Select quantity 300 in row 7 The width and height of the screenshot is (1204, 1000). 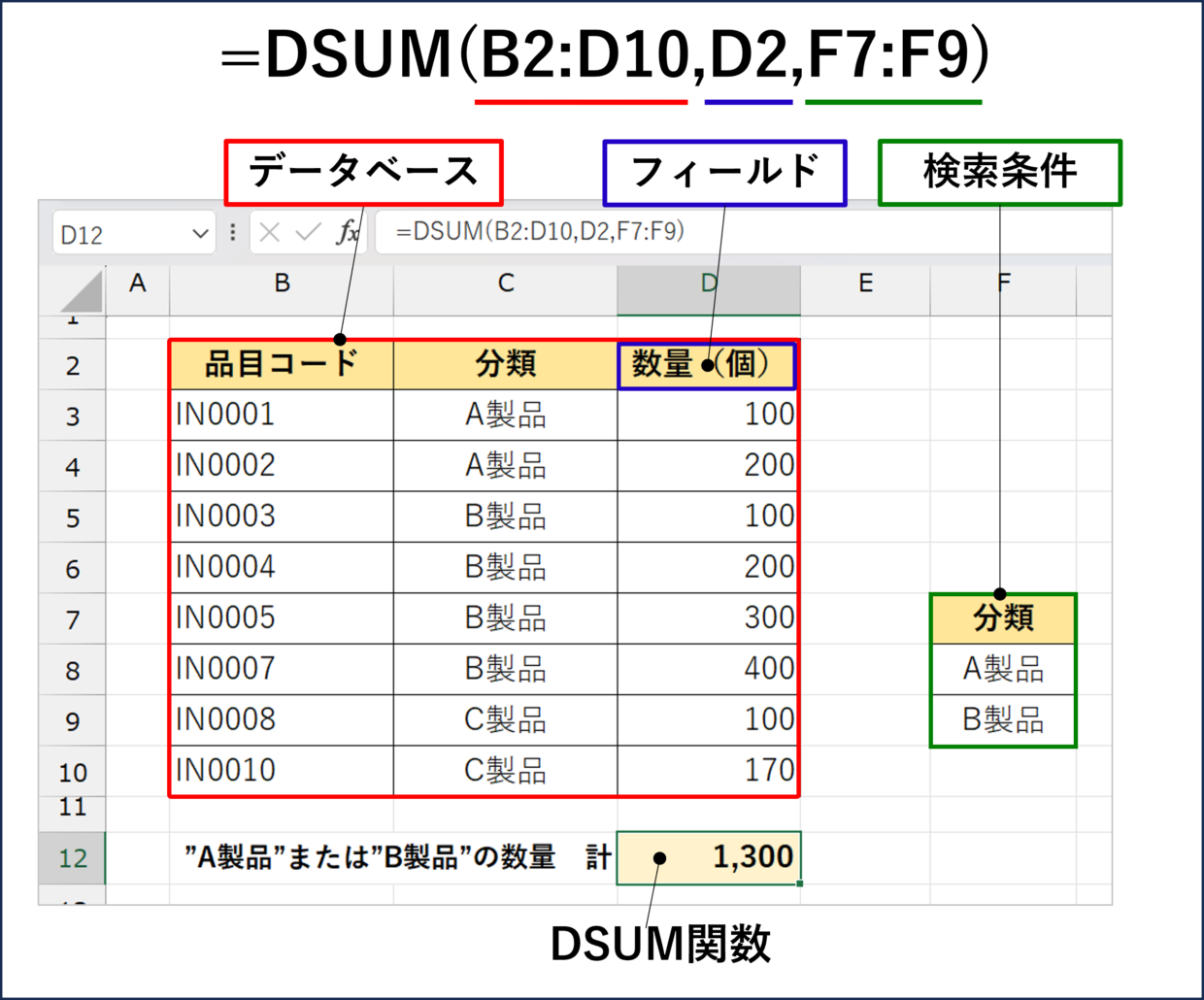(708, 618)
